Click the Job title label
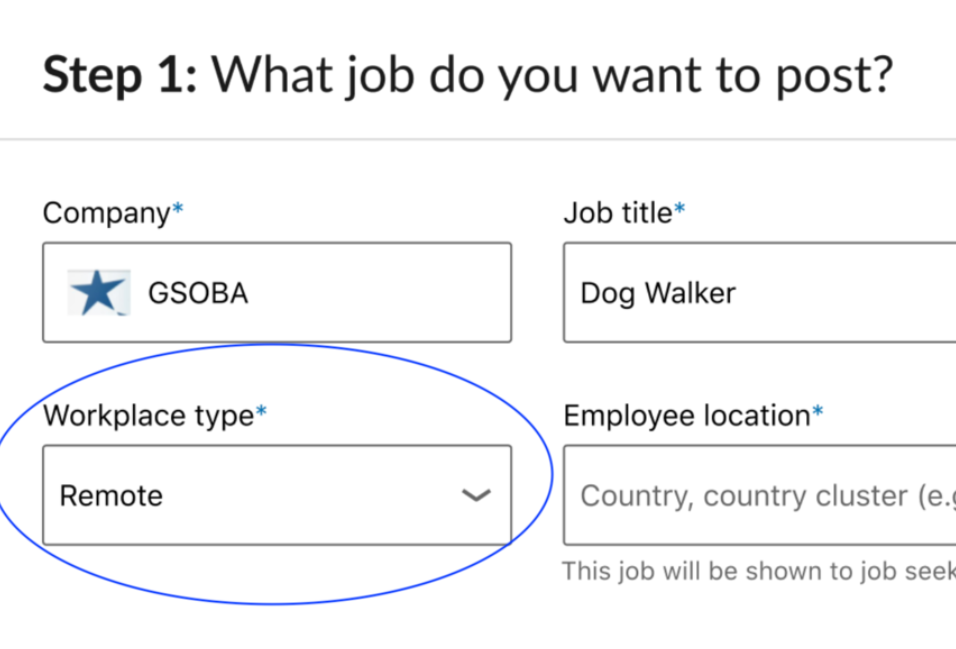This screenshot has height=649, width=956. point(618,213)
